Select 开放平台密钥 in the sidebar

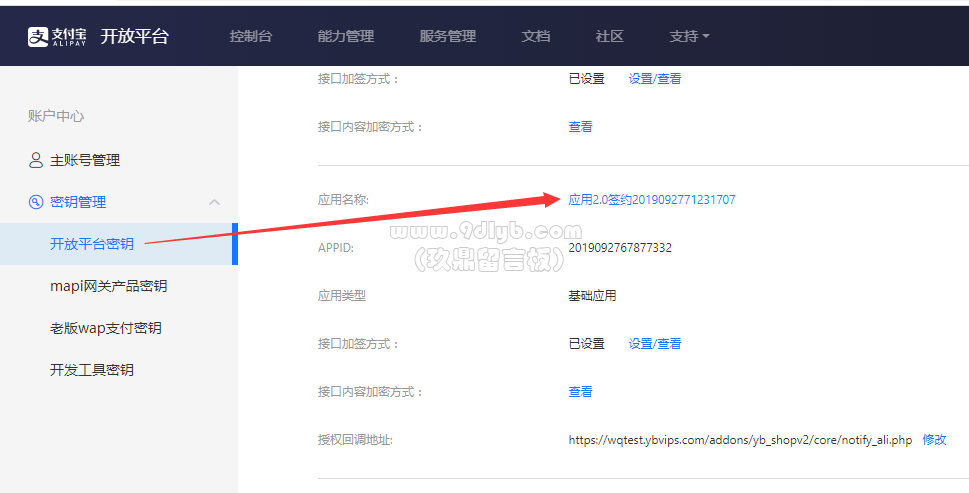pyautogui.click(x=91, y=244)
